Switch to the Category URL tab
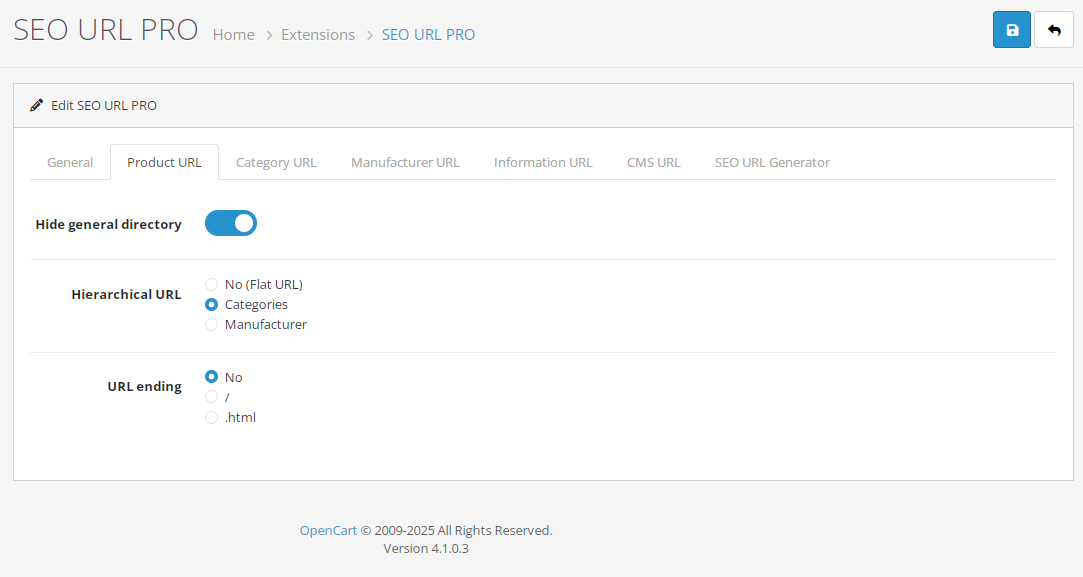The image size is (1083, 577). click(276, 162)
